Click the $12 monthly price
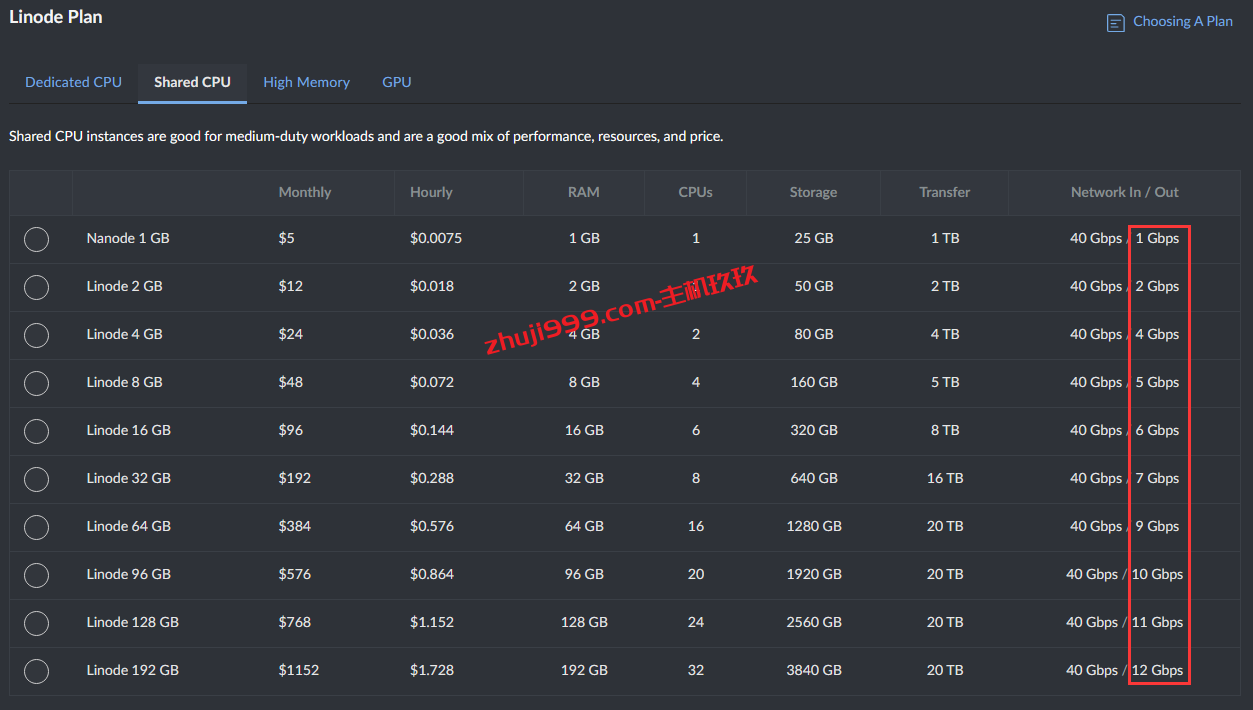The height and width of the screenshot is (710, 1253). pos(291,286)
